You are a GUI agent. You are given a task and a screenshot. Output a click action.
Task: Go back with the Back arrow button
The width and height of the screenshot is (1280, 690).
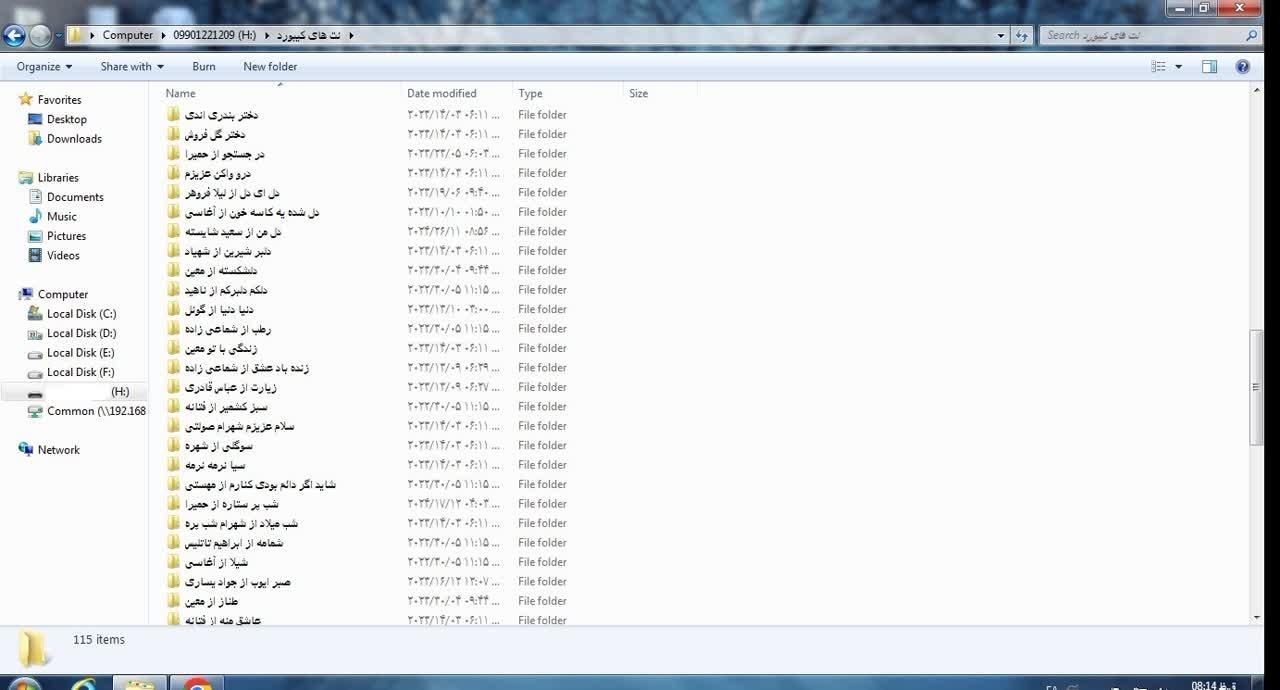(x=14, y=36)
